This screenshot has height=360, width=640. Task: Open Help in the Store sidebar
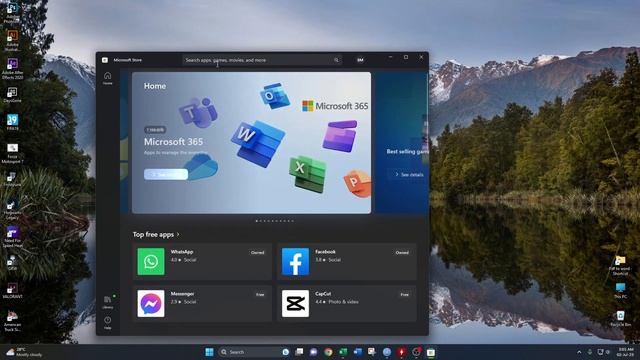107,323
